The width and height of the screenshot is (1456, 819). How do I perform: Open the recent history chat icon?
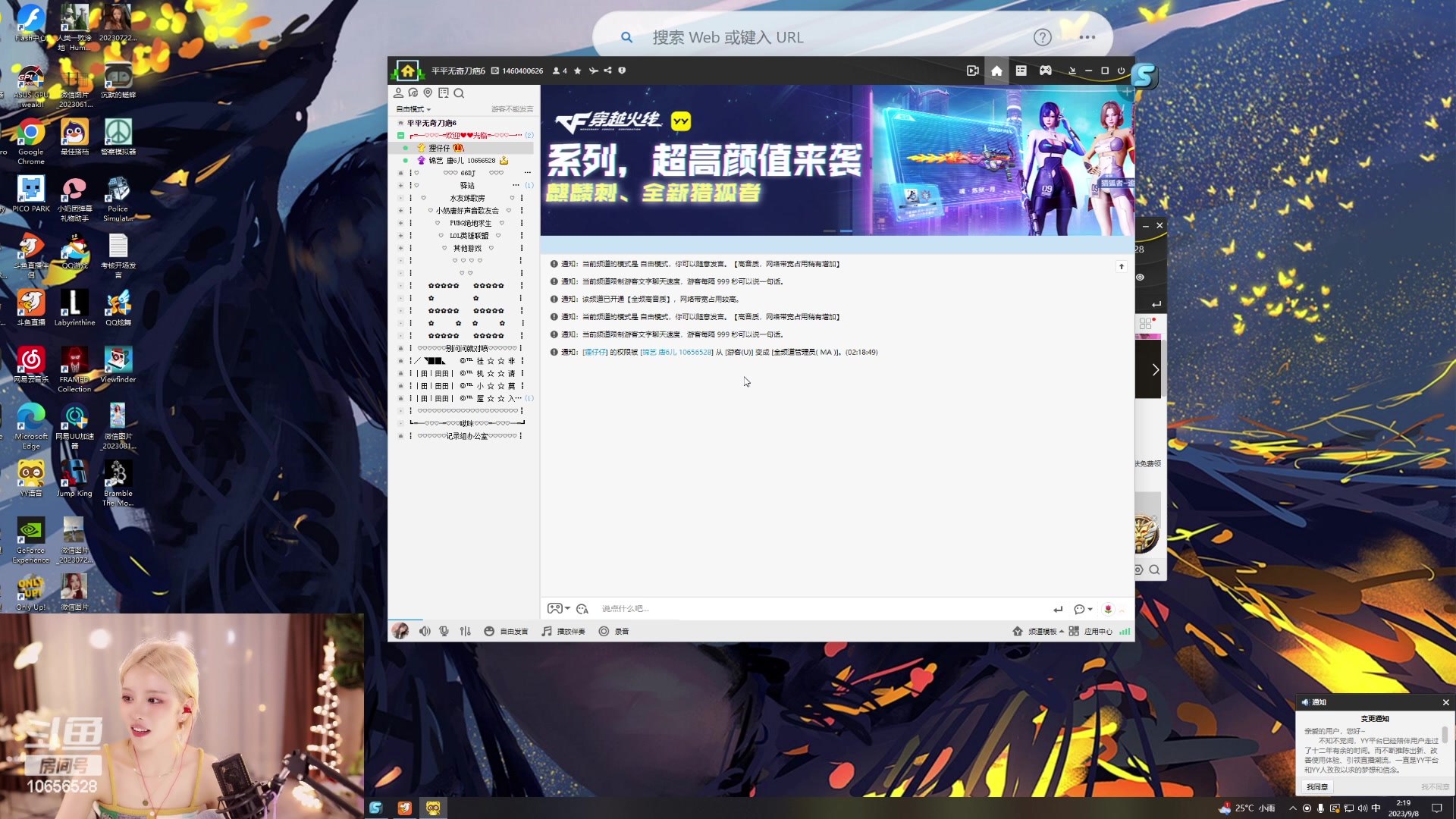tap(413, 93)
